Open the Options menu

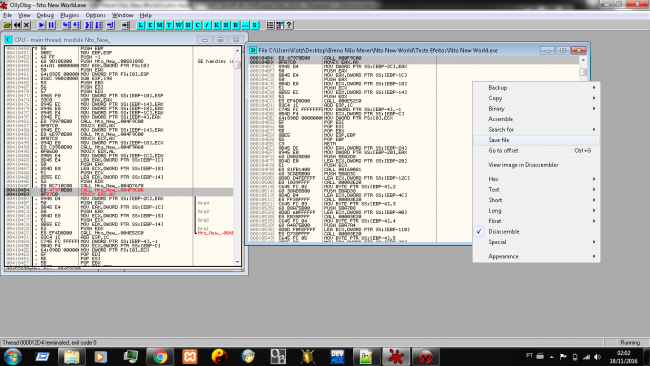(95, 15)
